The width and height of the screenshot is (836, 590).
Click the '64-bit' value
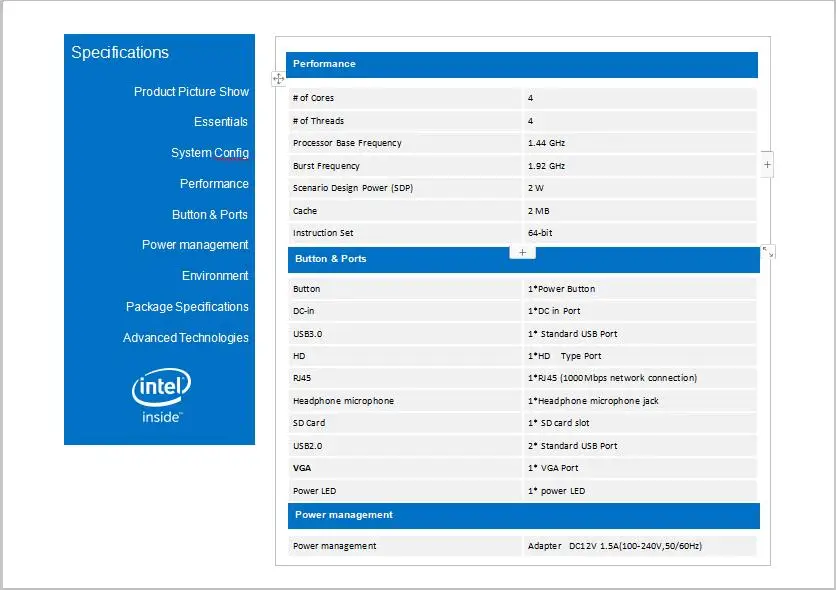tap(540, 233)
